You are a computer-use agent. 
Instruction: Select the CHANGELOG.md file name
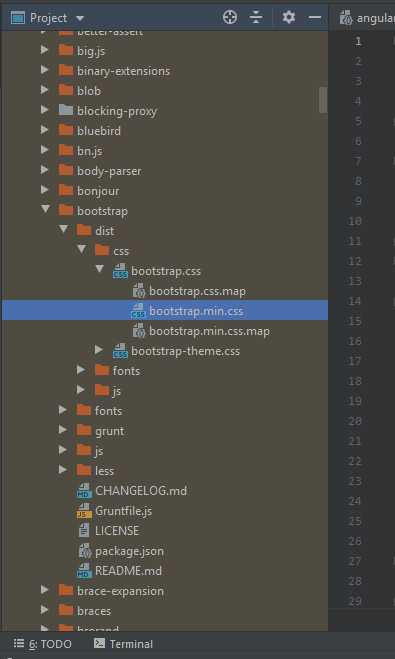coord(141,490)
